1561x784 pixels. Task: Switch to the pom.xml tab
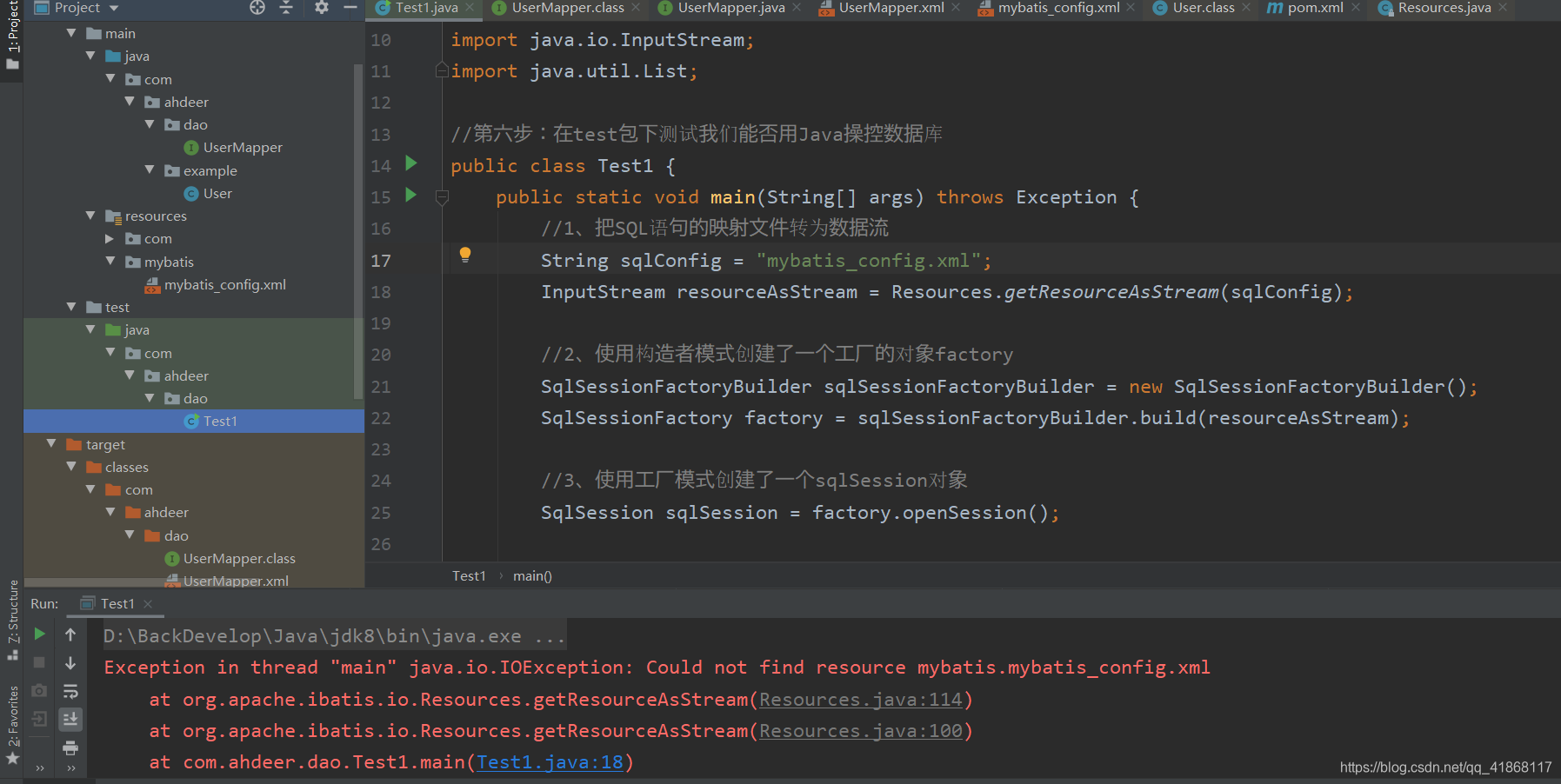pyautogui.click(x=1315, y=8)
